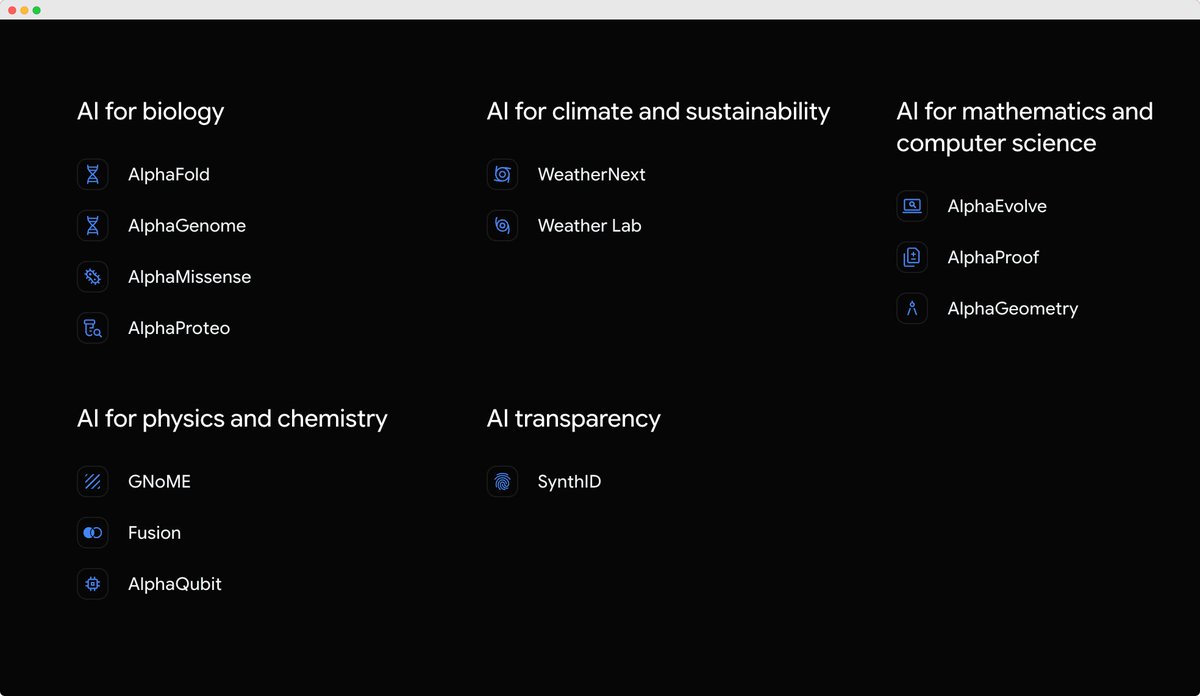Image resolution: width=1200 pixels, height=696 pixels.
Task: Open the SynthID link
Action: pyautogui.click(x=570, y=481)
